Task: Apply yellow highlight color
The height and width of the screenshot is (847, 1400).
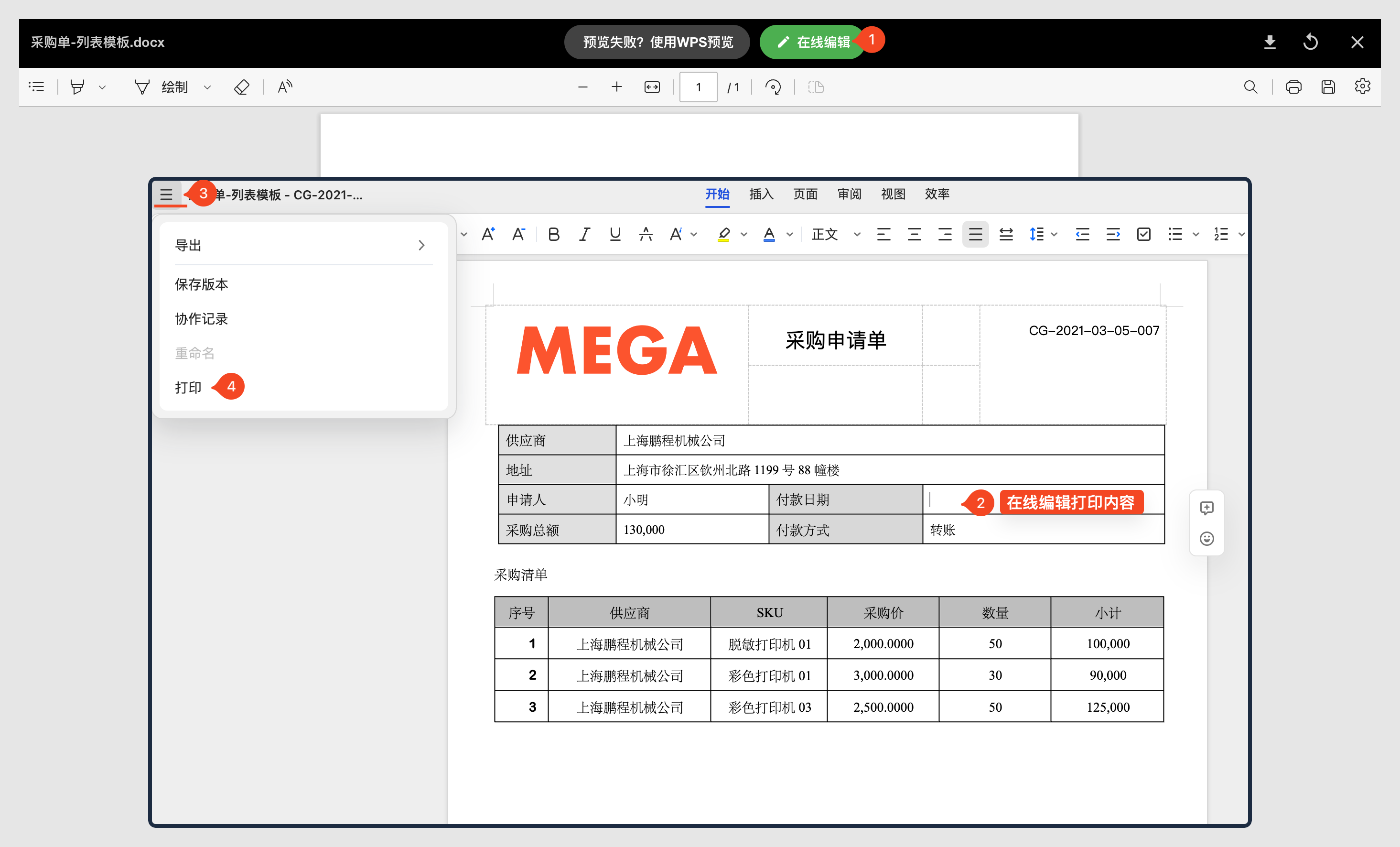Action: pos(723,234)
